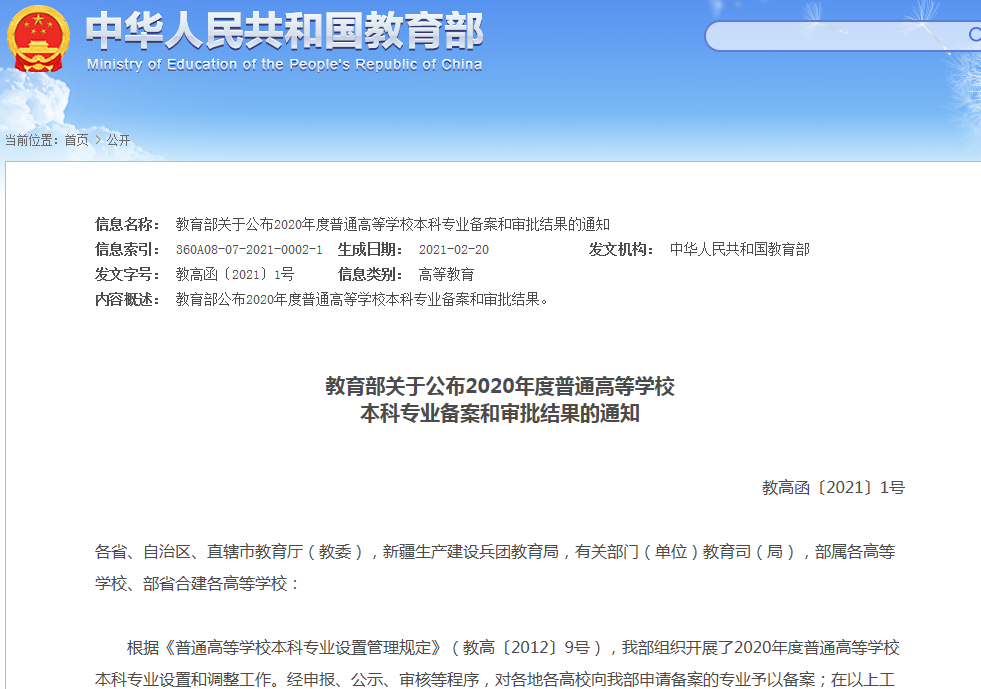The height and width of the screenshot is (689, 981).
Task: Click the bold heading line 本科专业备案和审批结果的通知
Action: click(500, 413)
